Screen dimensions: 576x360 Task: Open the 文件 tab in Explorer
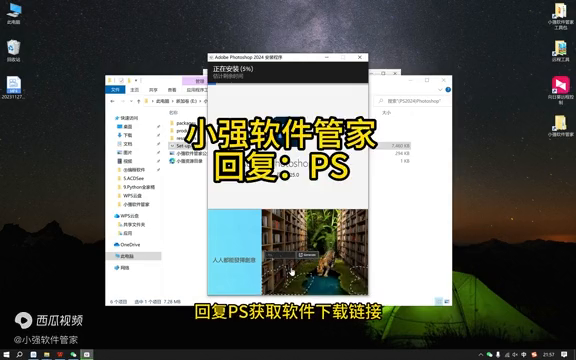pos(115,90)
